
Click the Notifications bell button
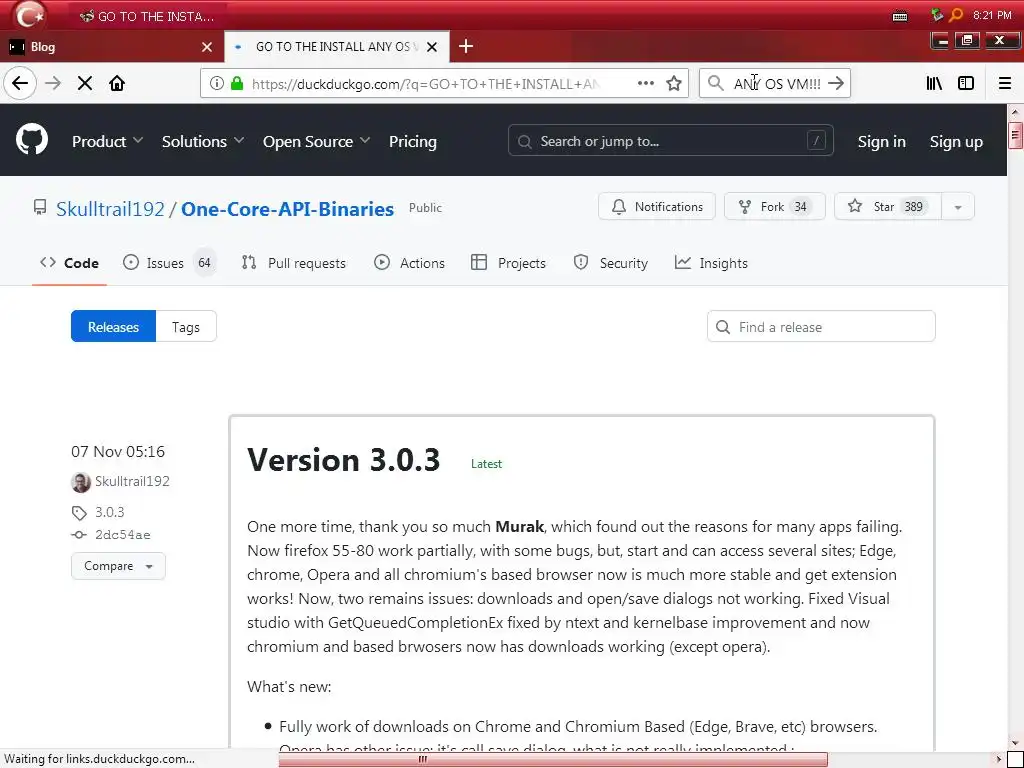[x=656, y=207]
